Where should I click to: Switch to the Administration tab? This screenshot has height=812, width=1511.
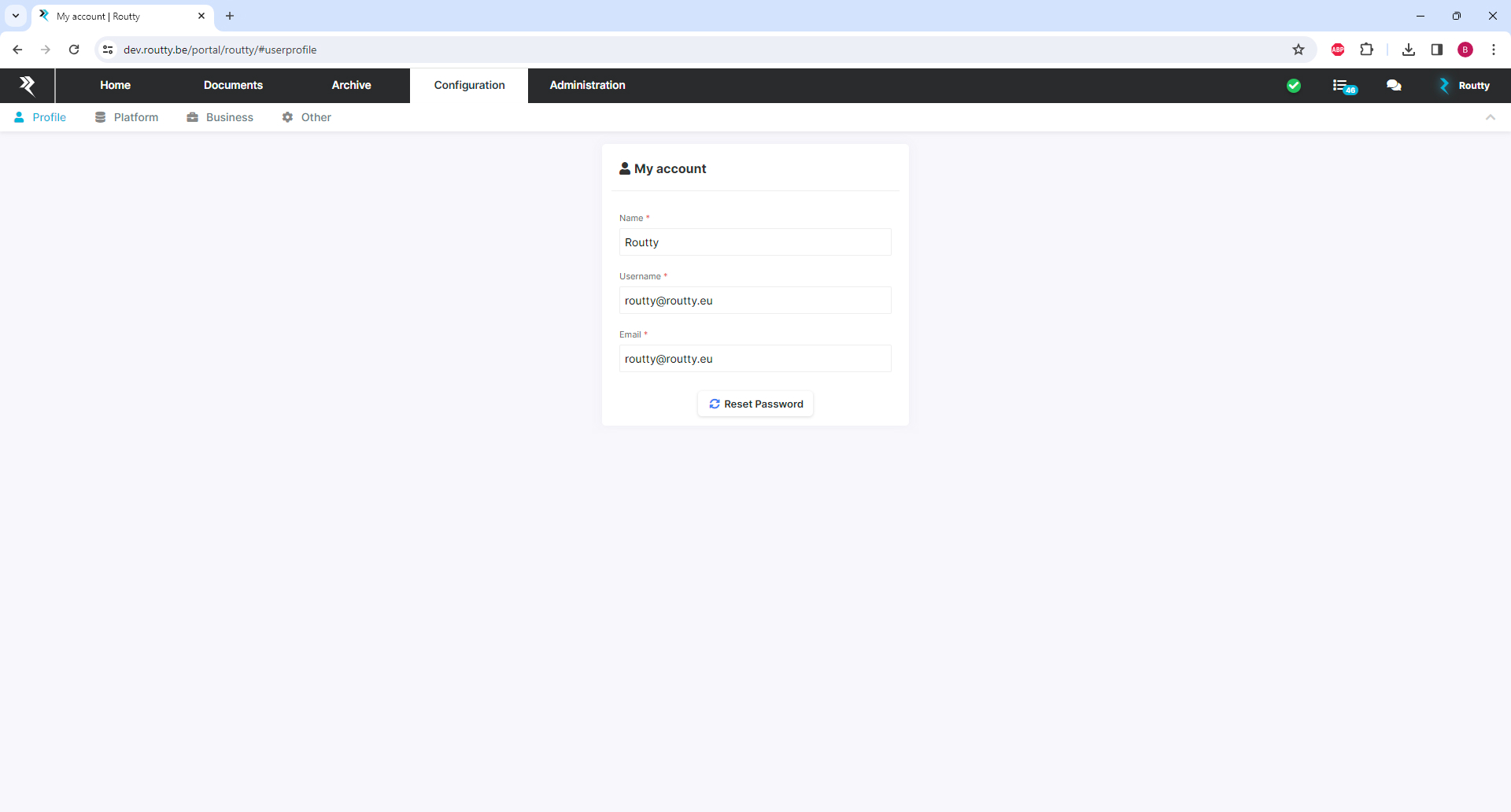pyautogui.click(x=587, y=85)
